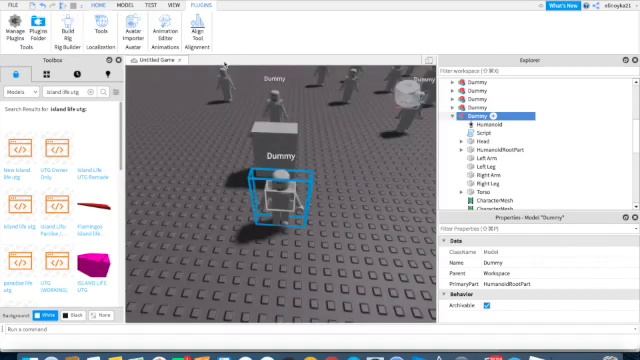This screenshot has height=360, width=640.
Task: Switch to Toolbox Inventory grid tab
Action: click(47, 74)
